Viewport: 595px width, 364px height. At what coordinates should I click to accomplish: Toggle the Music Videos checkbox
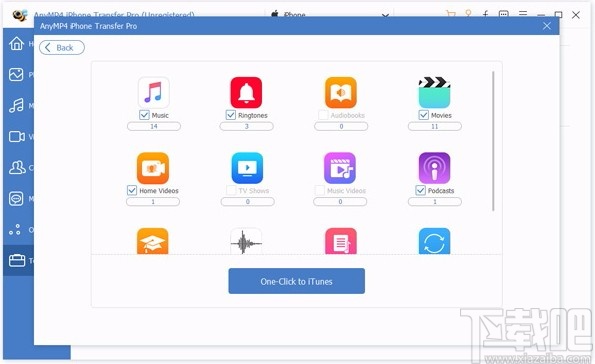[x=320, y=190]
